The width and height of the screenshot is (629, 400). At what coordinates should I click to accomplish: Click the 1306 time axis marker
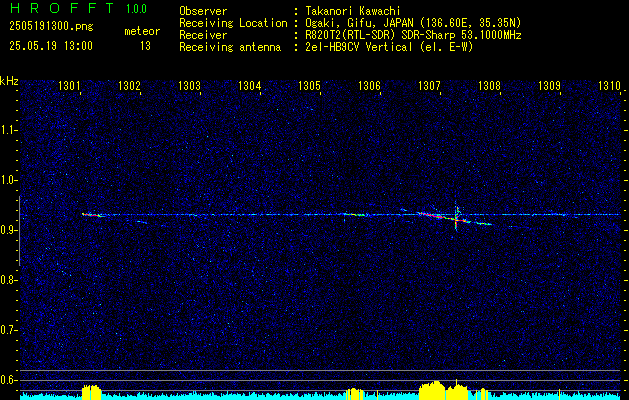(x=369, y=85)
